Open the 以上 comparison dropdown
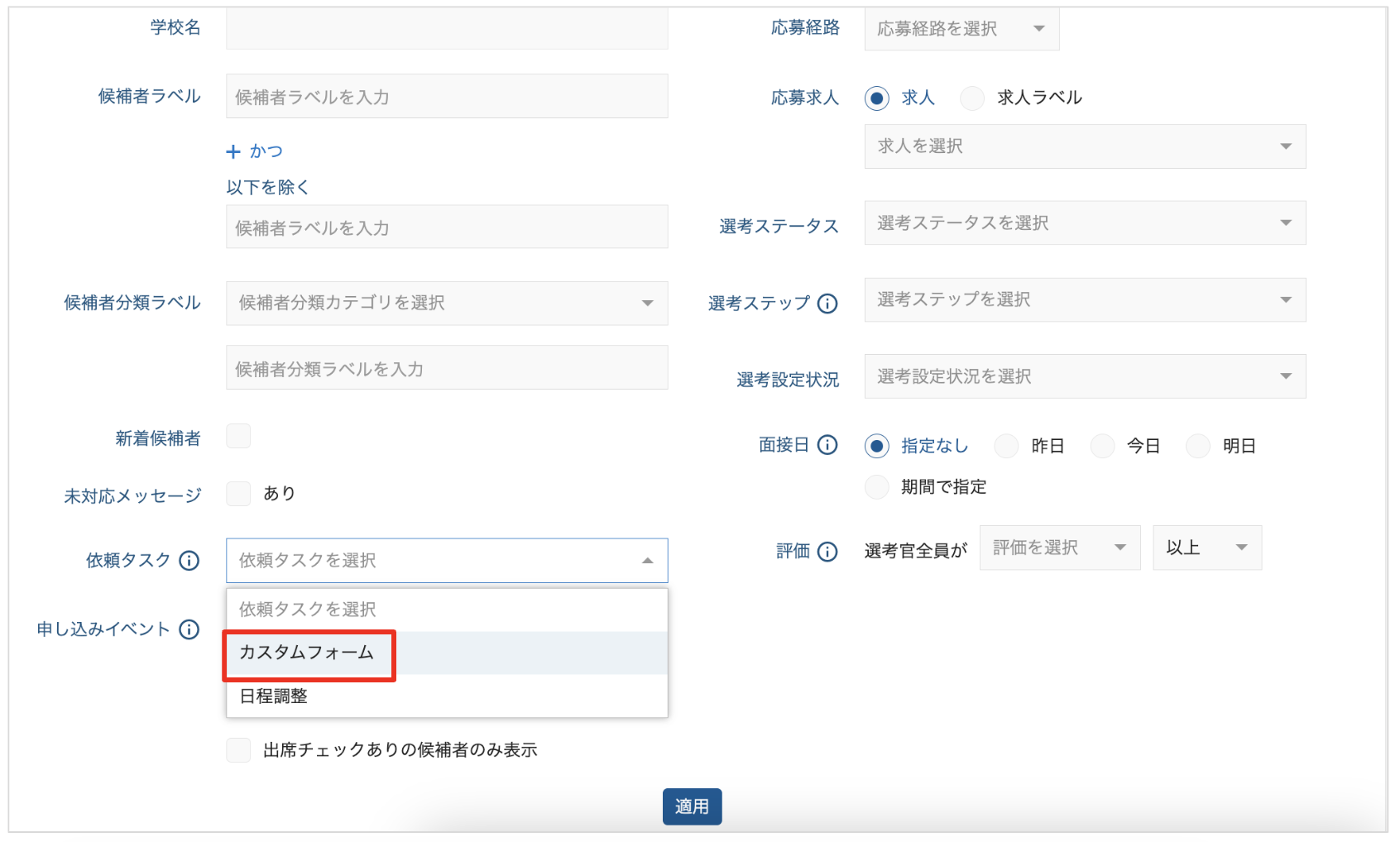Image resolution: width=1400 pixels, height=842 pixels. [1206, 548]
